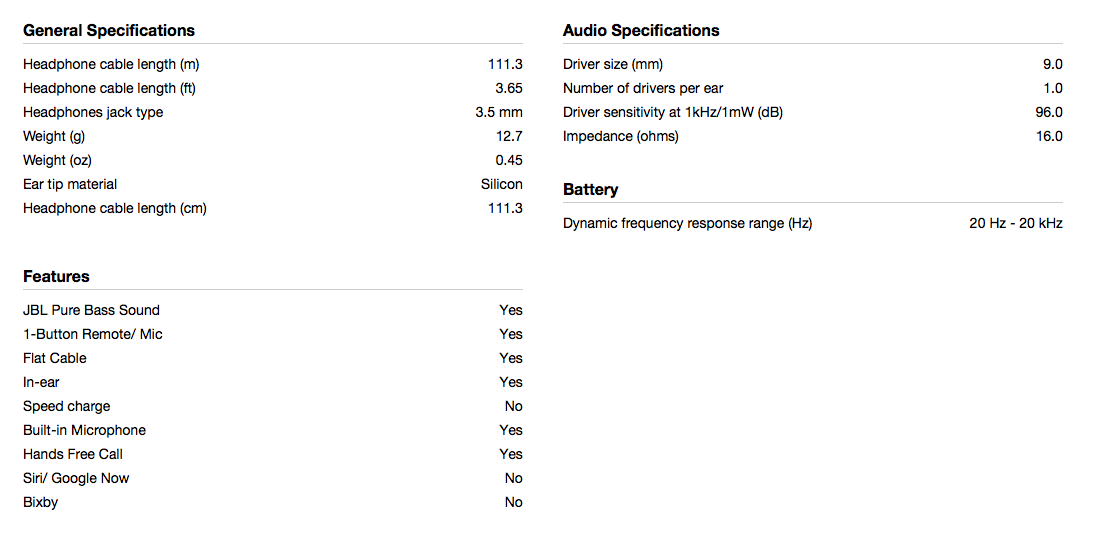1098x546 pixels.
Task: Select the Flat Cable feature label
Action: [x=55, y=358]
